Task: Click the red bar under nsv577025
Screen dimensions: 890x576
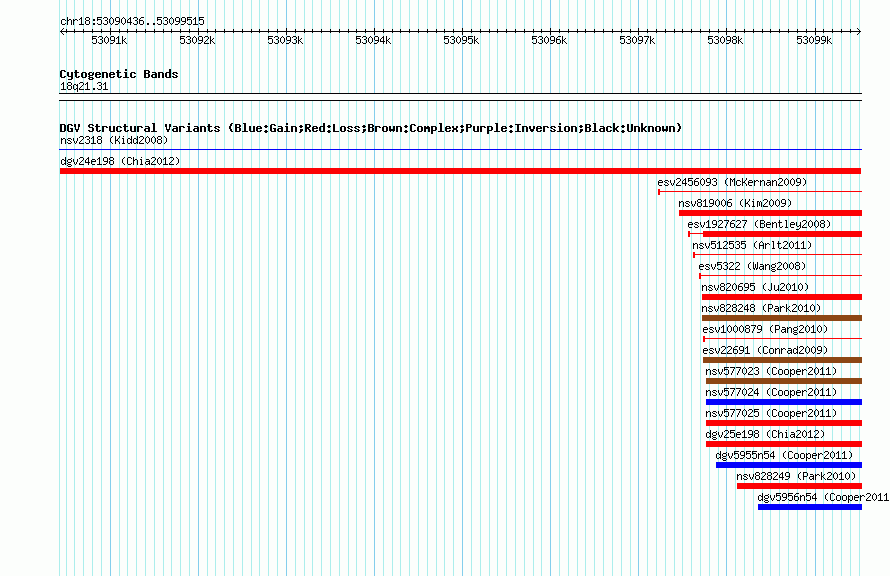Action: click(784, 423)
